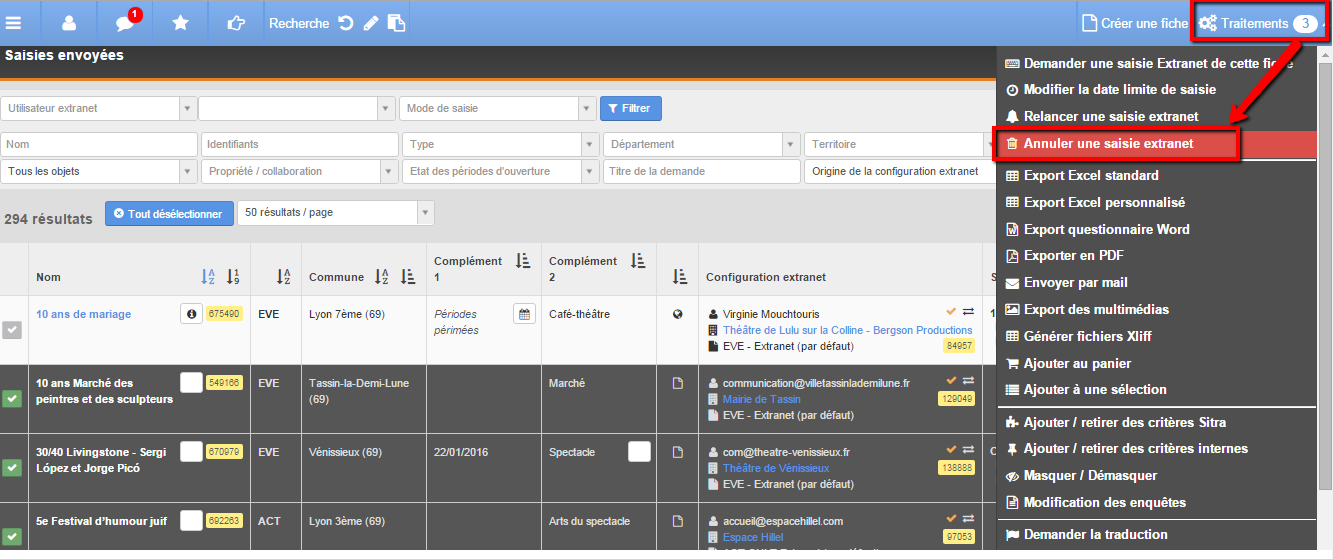The image size is (1333, 559).
Task: Open the Traitements menu button
Action: coord(1258,23)
